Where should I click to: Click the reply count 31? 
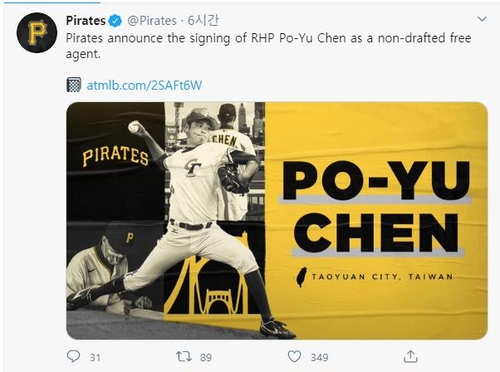[x=95, y=358]
